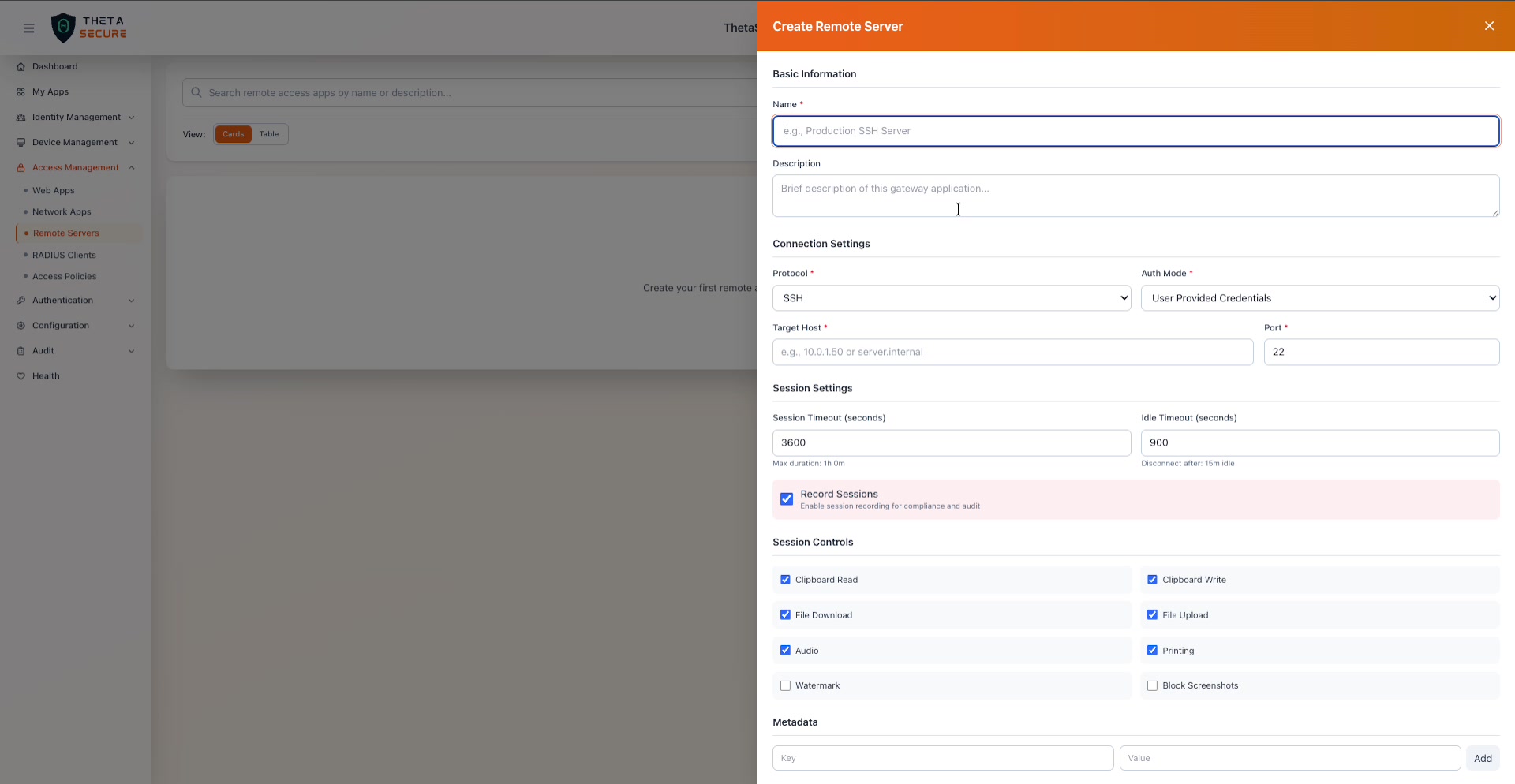The width and height of the screenshot is (1515, 784).
Task: Click the search magnifier icon
Action: [196, 92]
